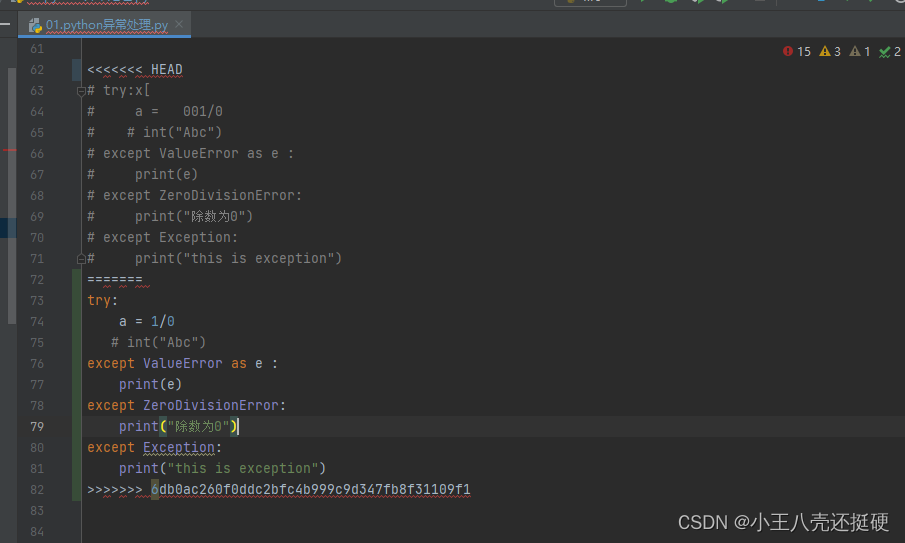Click the '# try:x[' comment line
This screenshot has height=543, width=905.
pyautogui.click(x=118, y=91)
